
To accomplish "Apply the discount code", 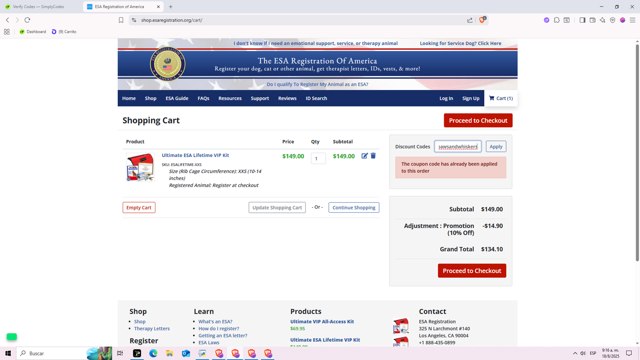I will pyautogui.click(x=496, y=147).
